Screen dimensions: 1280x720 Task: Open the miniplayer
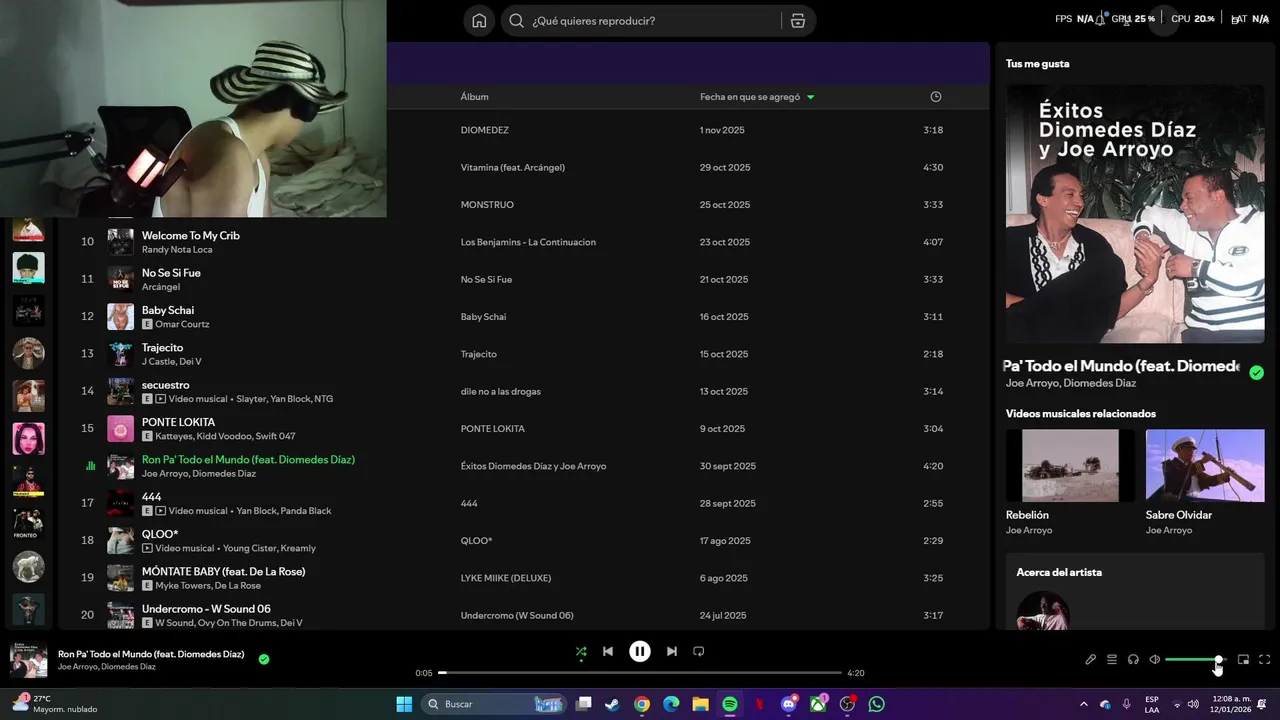click(1243, 659)
